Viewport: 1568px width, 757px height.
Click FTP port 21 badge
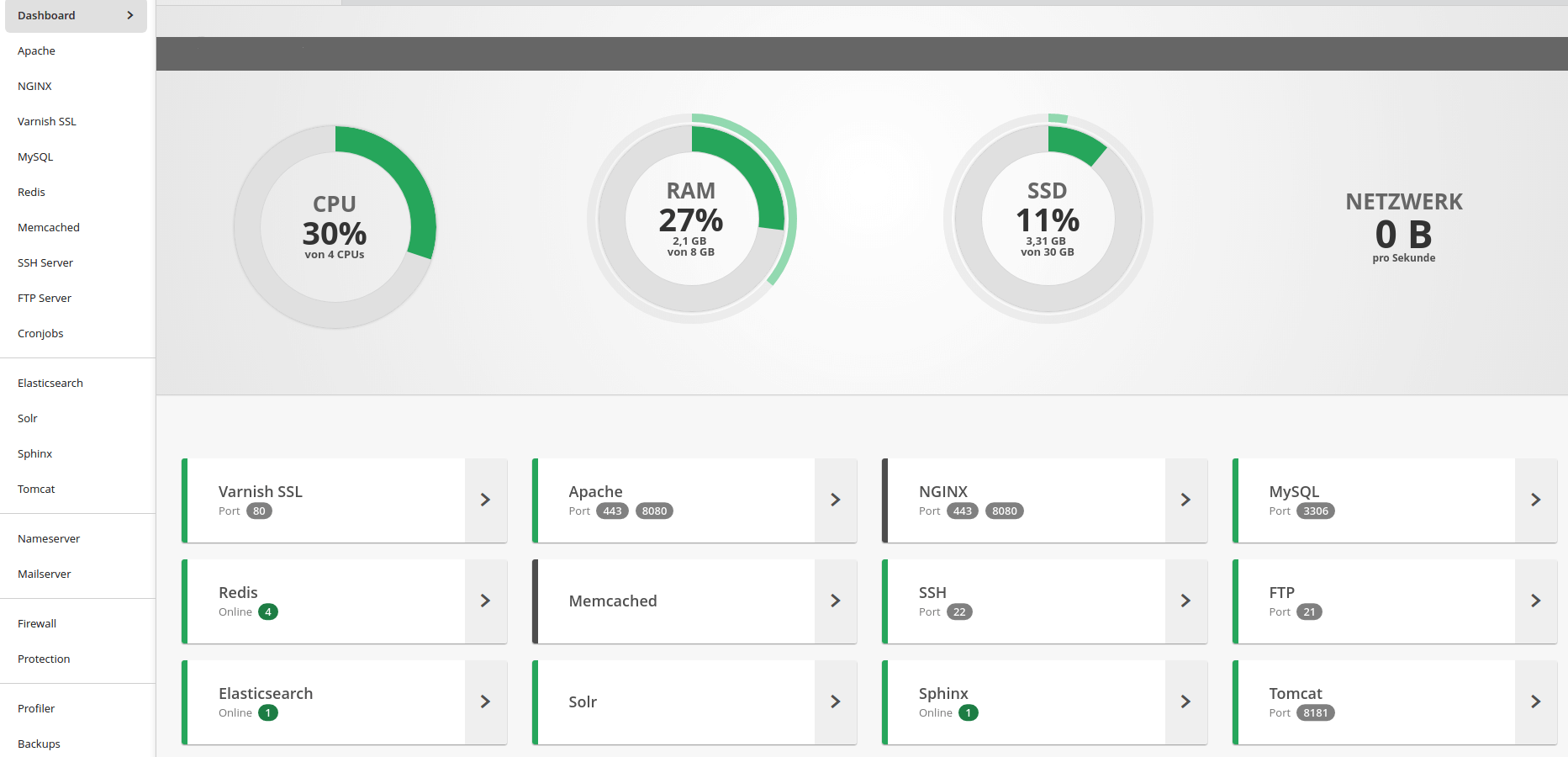[1309, 611]
